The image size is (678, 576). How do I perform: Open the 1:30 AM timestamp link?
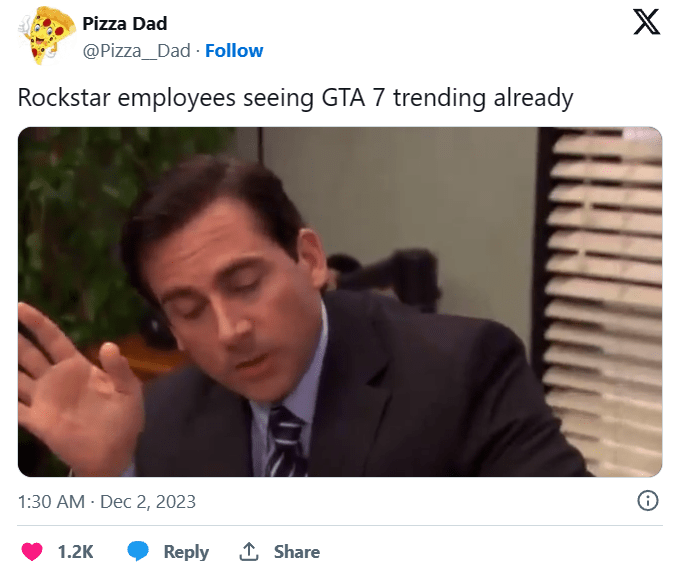point(52,501)
